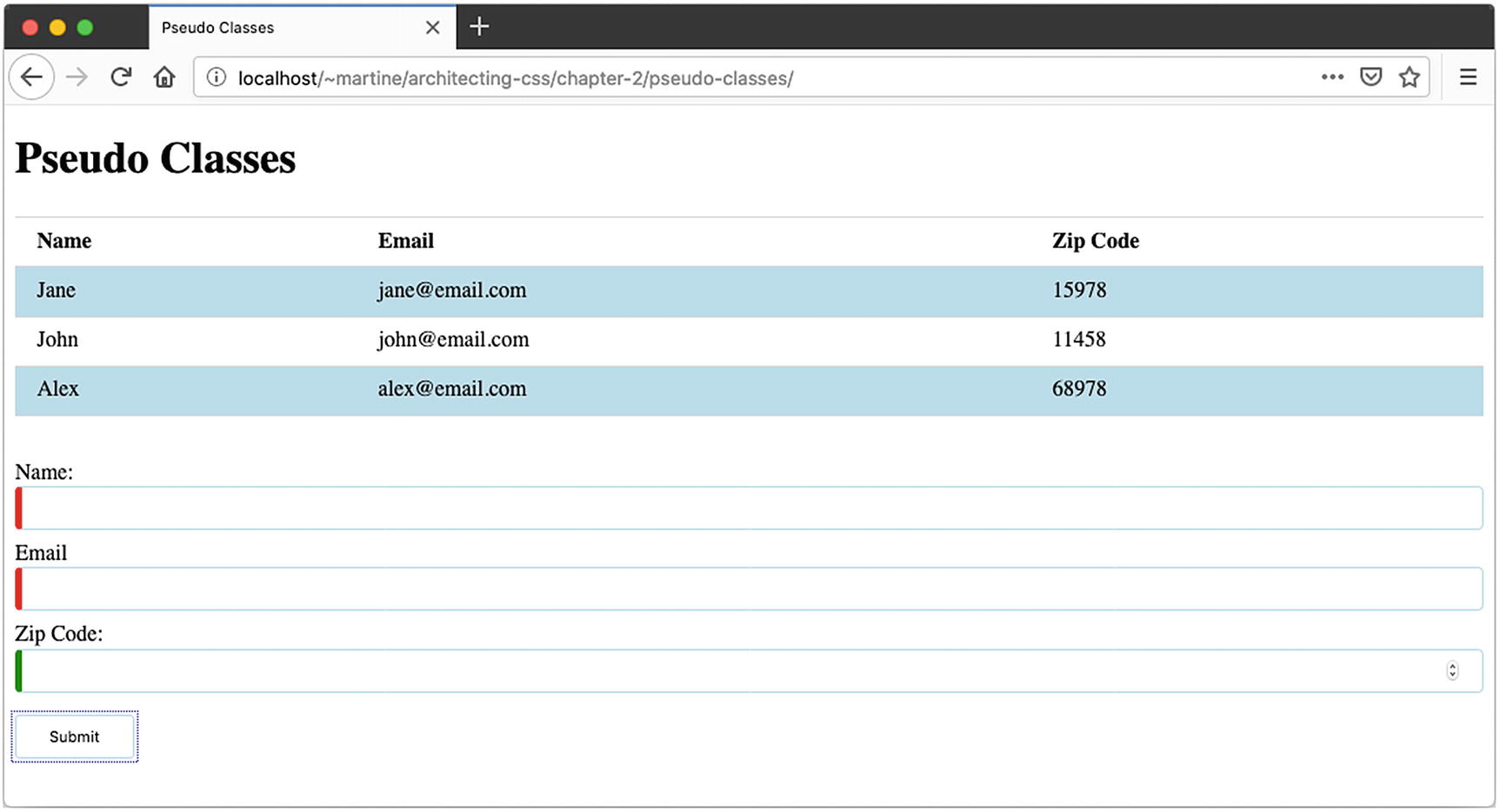Viewport: 1500px width, 812px height.
Task: Focus the Name input field
Action: coord(748,509)
